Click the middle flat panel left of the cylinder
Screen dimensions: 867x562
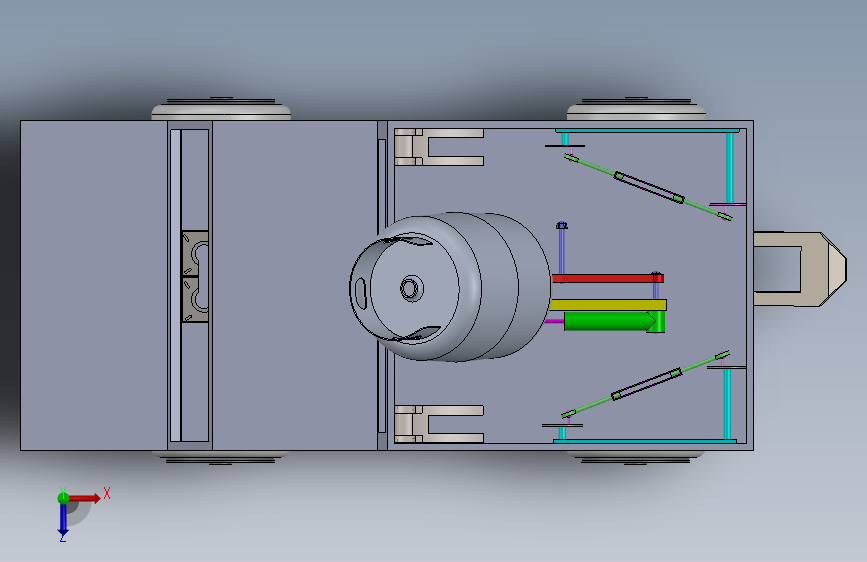coord(295,285)
